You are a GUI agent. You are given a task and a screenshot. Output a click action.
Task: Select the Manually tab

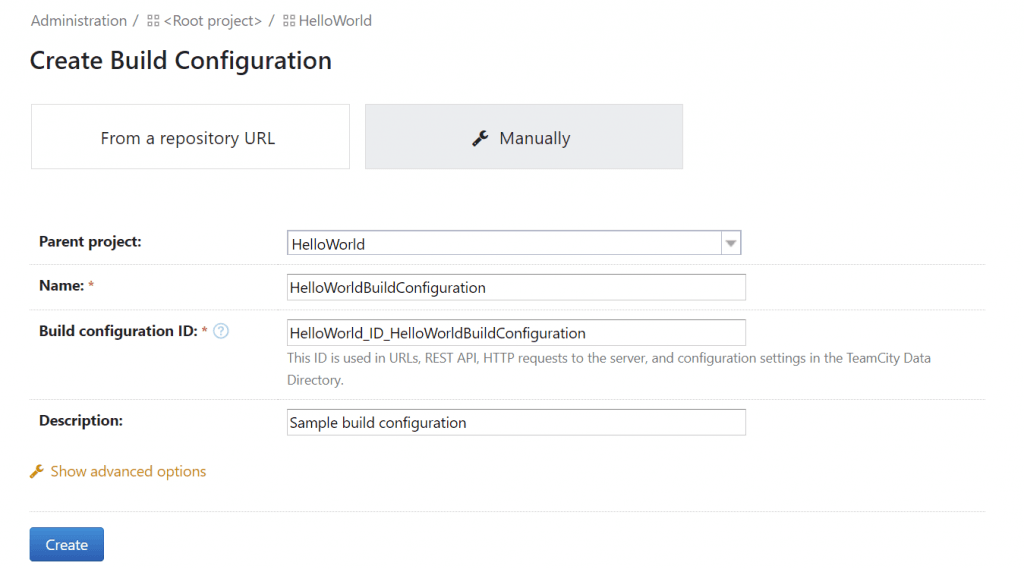pyautogui.click(x=523, y=137)
